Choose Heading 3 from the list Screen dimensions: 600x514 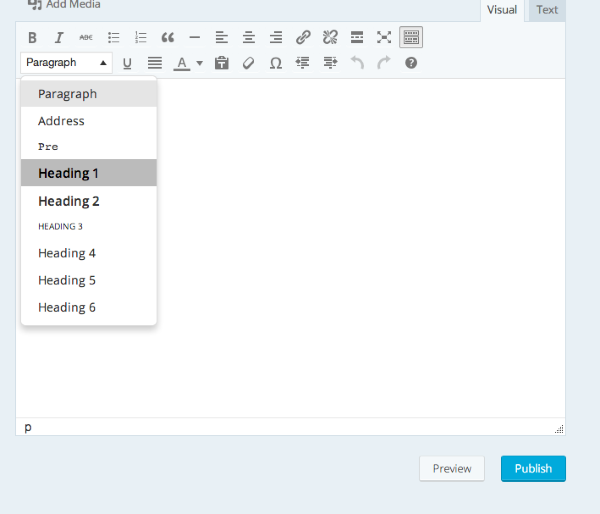tap(89, 227)
